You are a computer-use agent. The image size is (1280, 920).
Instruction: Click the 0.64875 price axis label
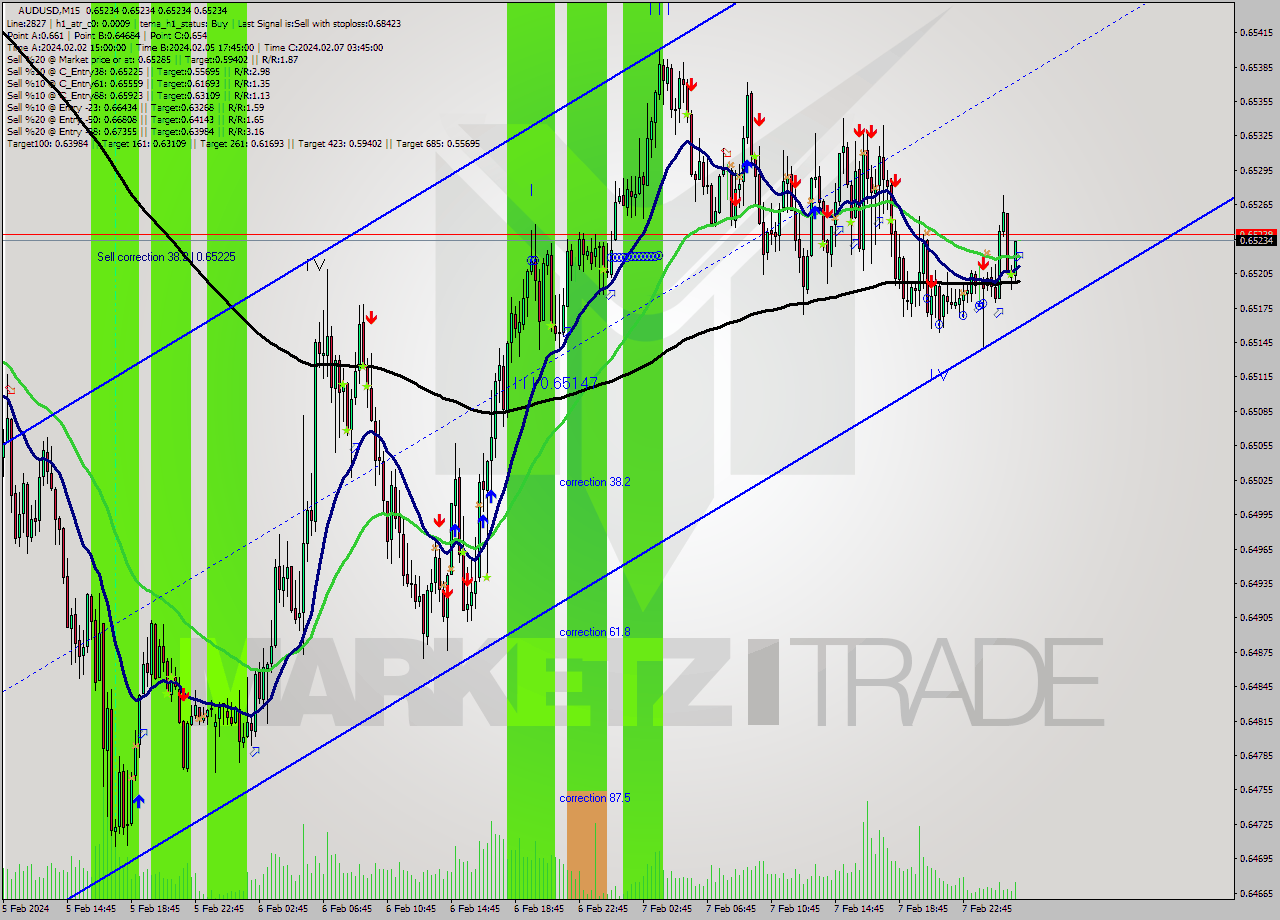(1256, 652)
